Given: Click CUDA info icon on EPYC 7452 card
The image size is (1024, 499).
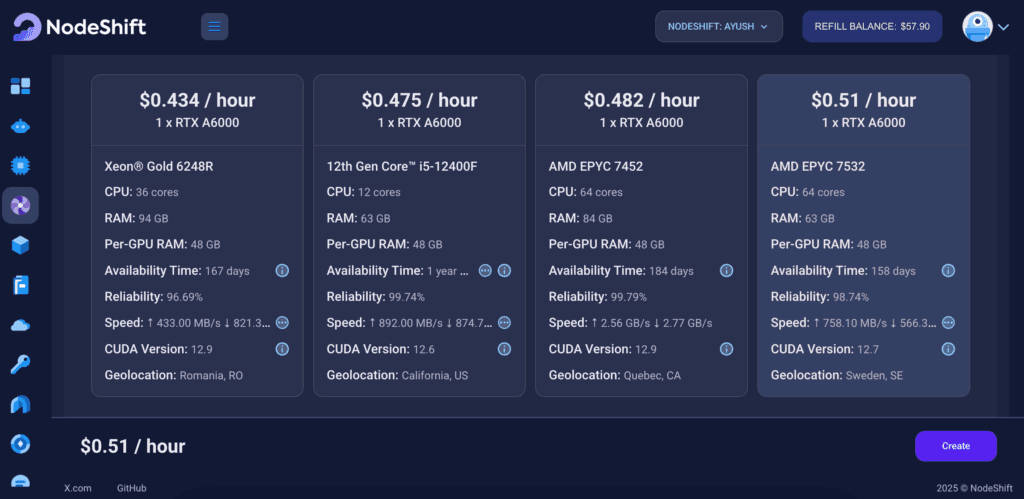Looking at the screenshot, I should click(x=726, y=349).
